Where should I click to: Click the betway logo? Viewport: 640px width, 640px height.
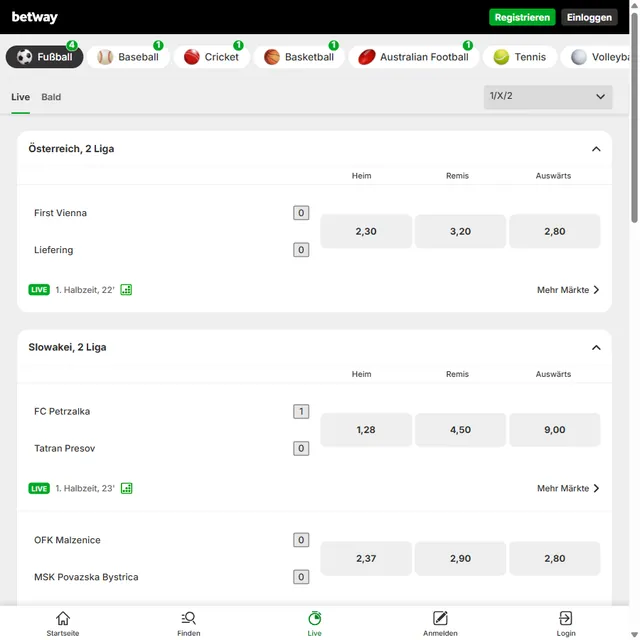coord(35,17)
